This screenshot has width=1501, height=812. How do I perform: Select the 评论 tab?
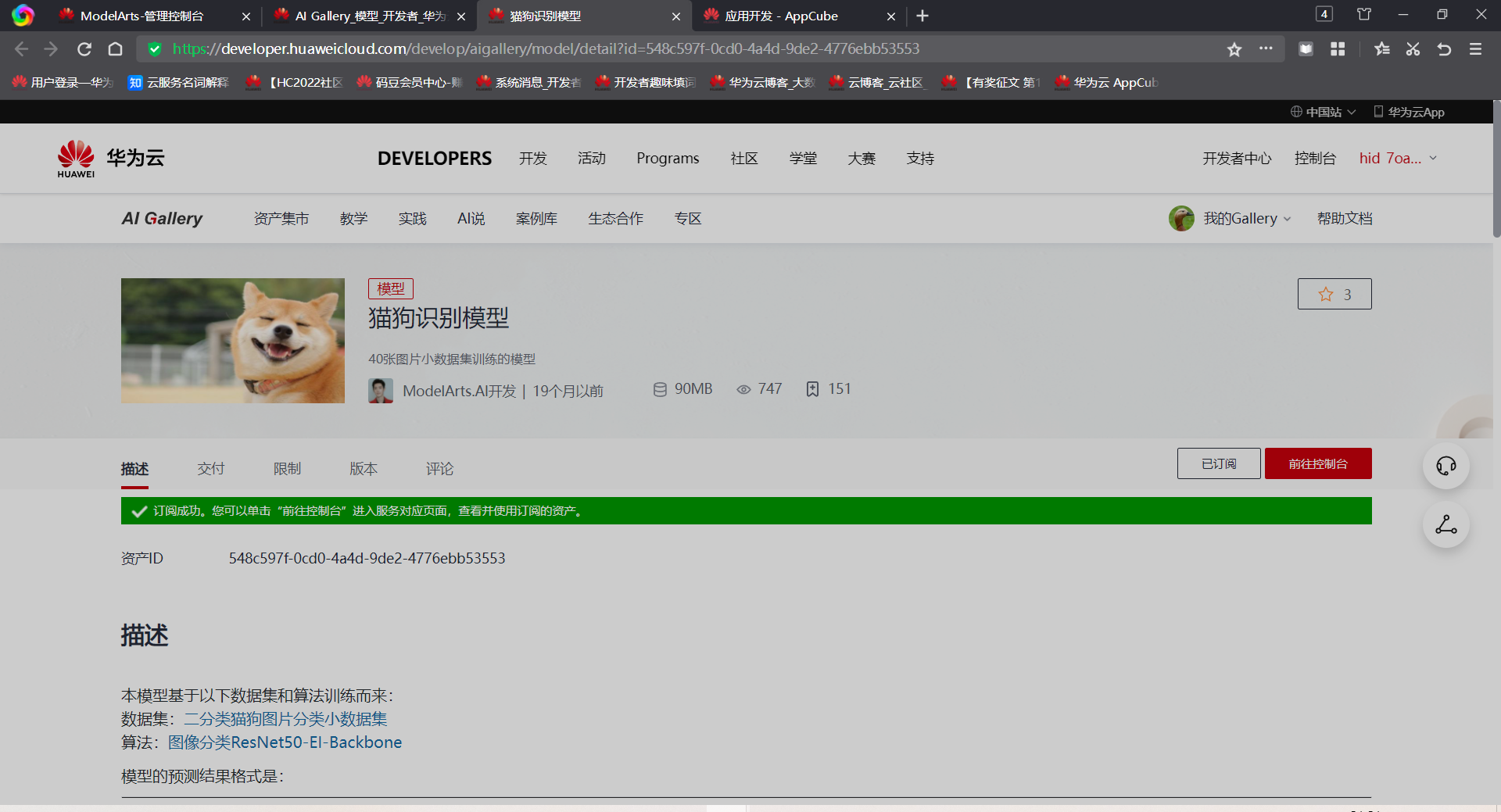(439, 469)
